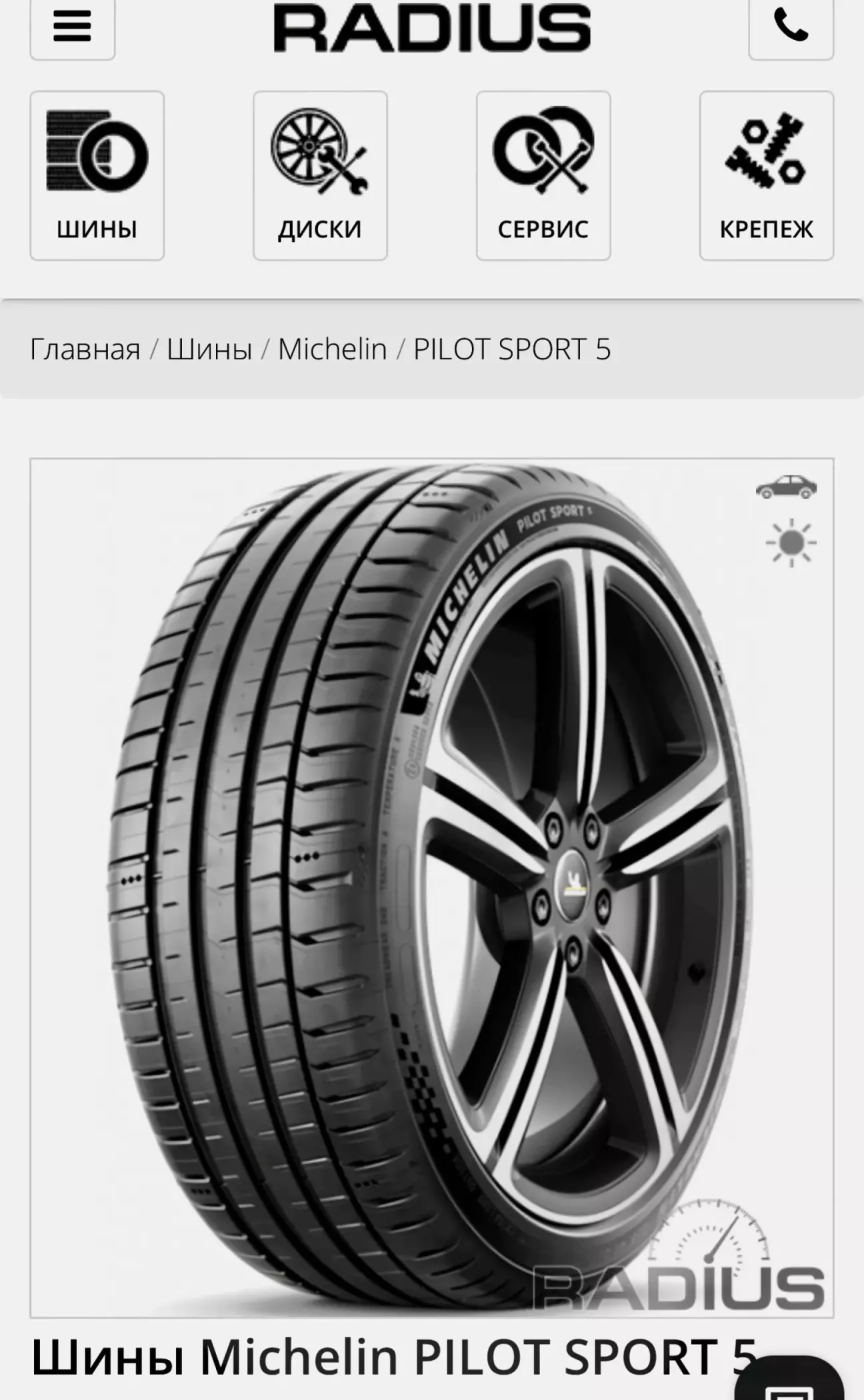Follow the Главная breadcrumb link

(85, 349)
